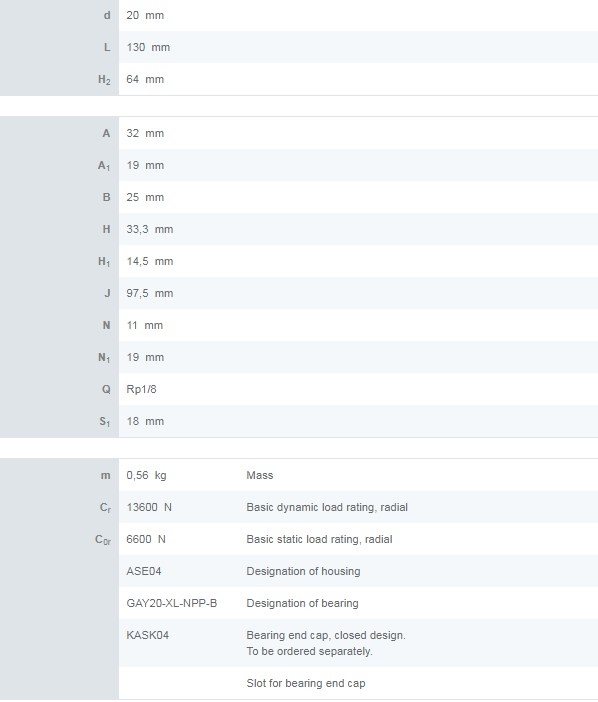Select the L row label

click(x=107, y=47)
